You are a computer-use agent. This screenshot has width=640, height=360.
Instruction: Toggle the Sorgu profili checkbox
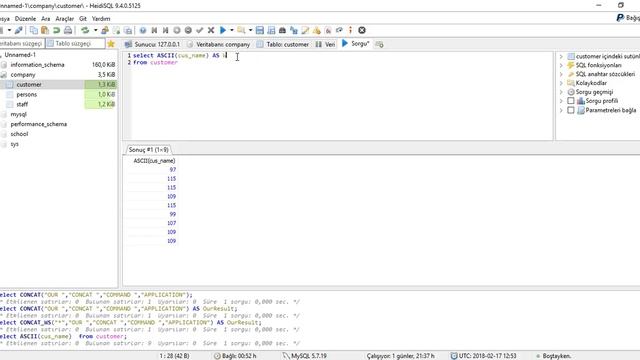point(571,101)
